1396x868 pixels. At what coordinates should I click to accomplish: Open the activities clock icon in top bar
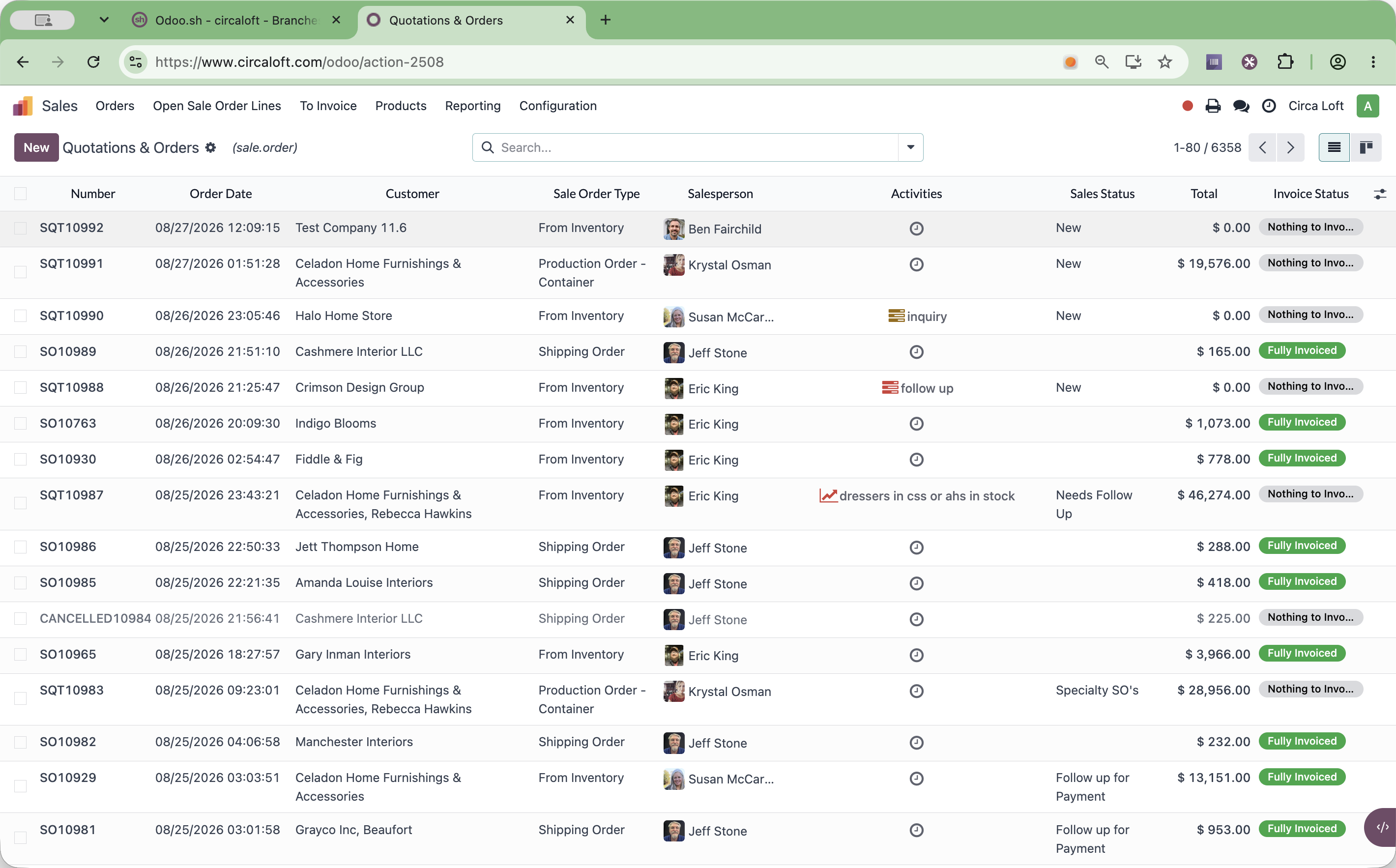(x=1269, y=106)
